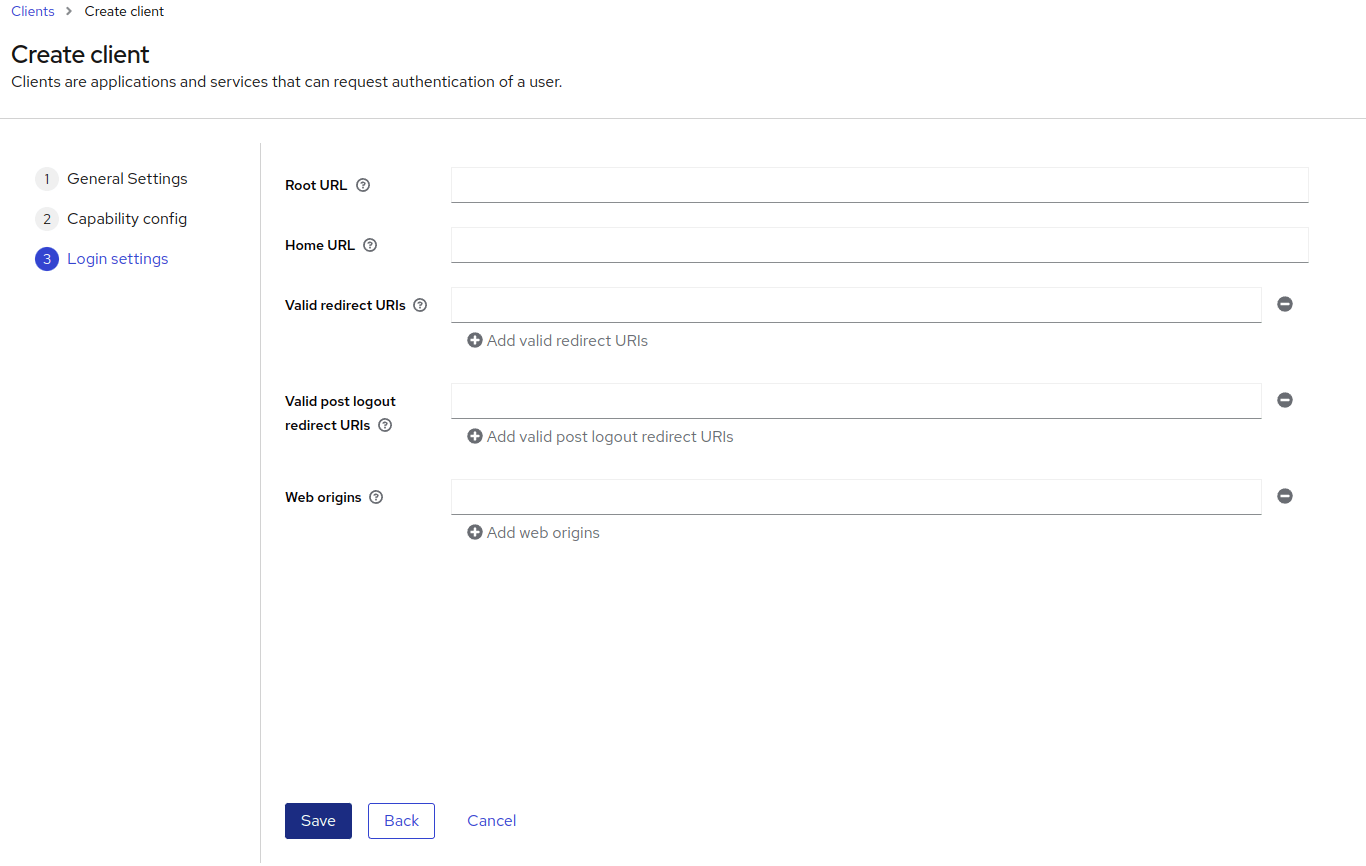The width and height of the screenshot is (1366, 866).
Task: Add another valid post logout redirect URI
Action: tap(600, 436)
